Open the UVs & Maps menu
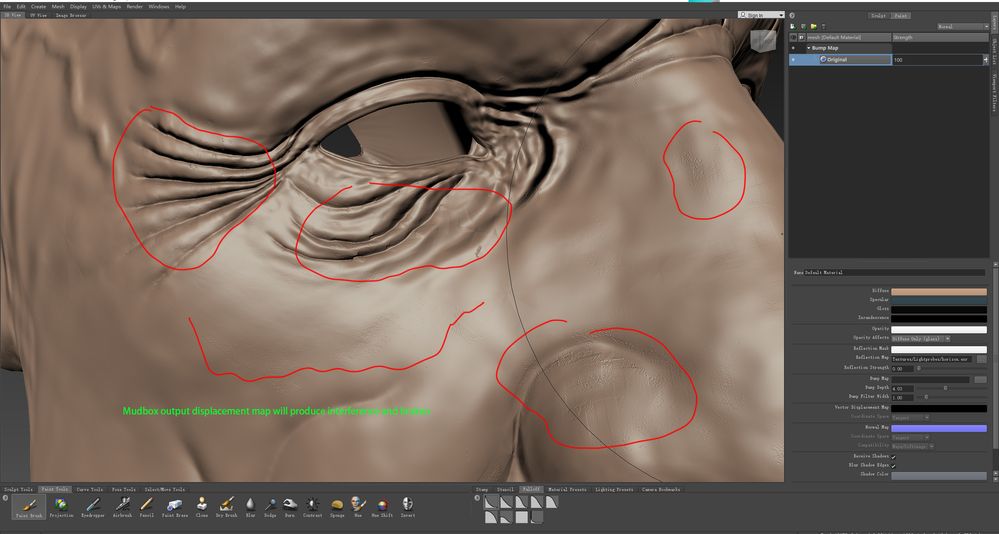The width and height of the screenshot is (999, 534). (106, 6)
